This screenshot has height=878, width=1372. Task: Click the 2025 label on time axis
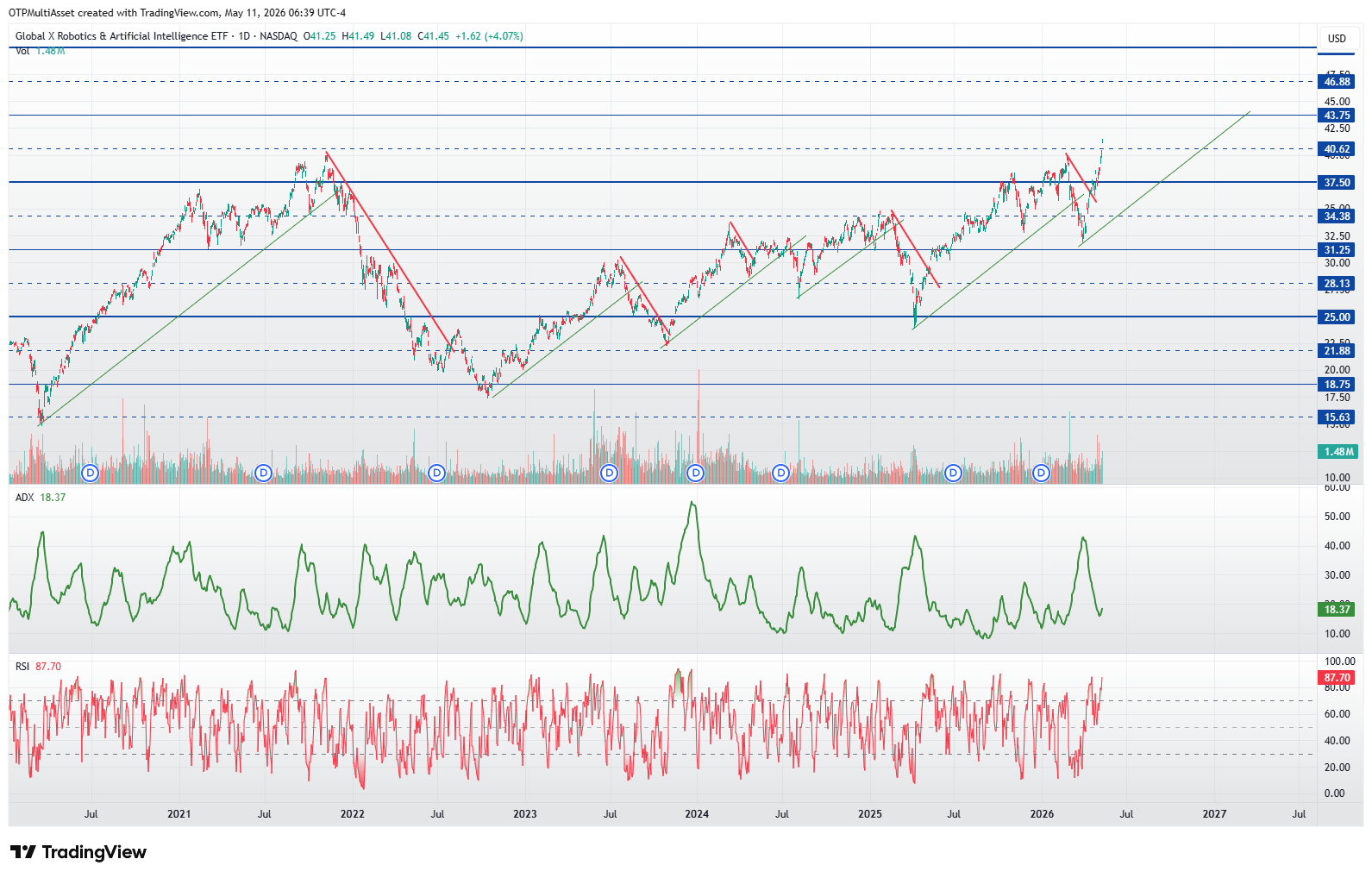pyautogui.click(x=870, y=814)
